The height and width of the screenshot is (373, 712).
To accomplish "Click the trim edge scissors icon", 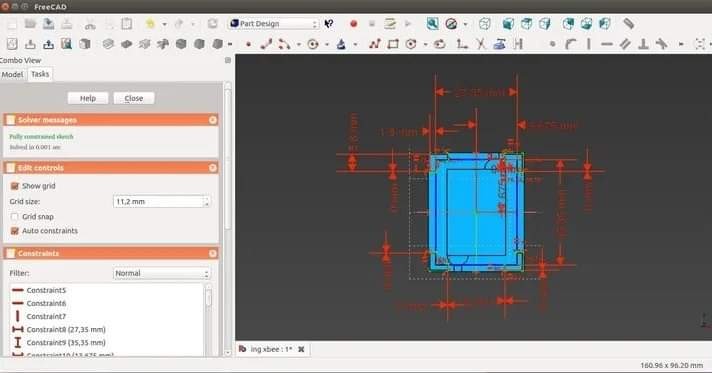I will pos(481,44).
